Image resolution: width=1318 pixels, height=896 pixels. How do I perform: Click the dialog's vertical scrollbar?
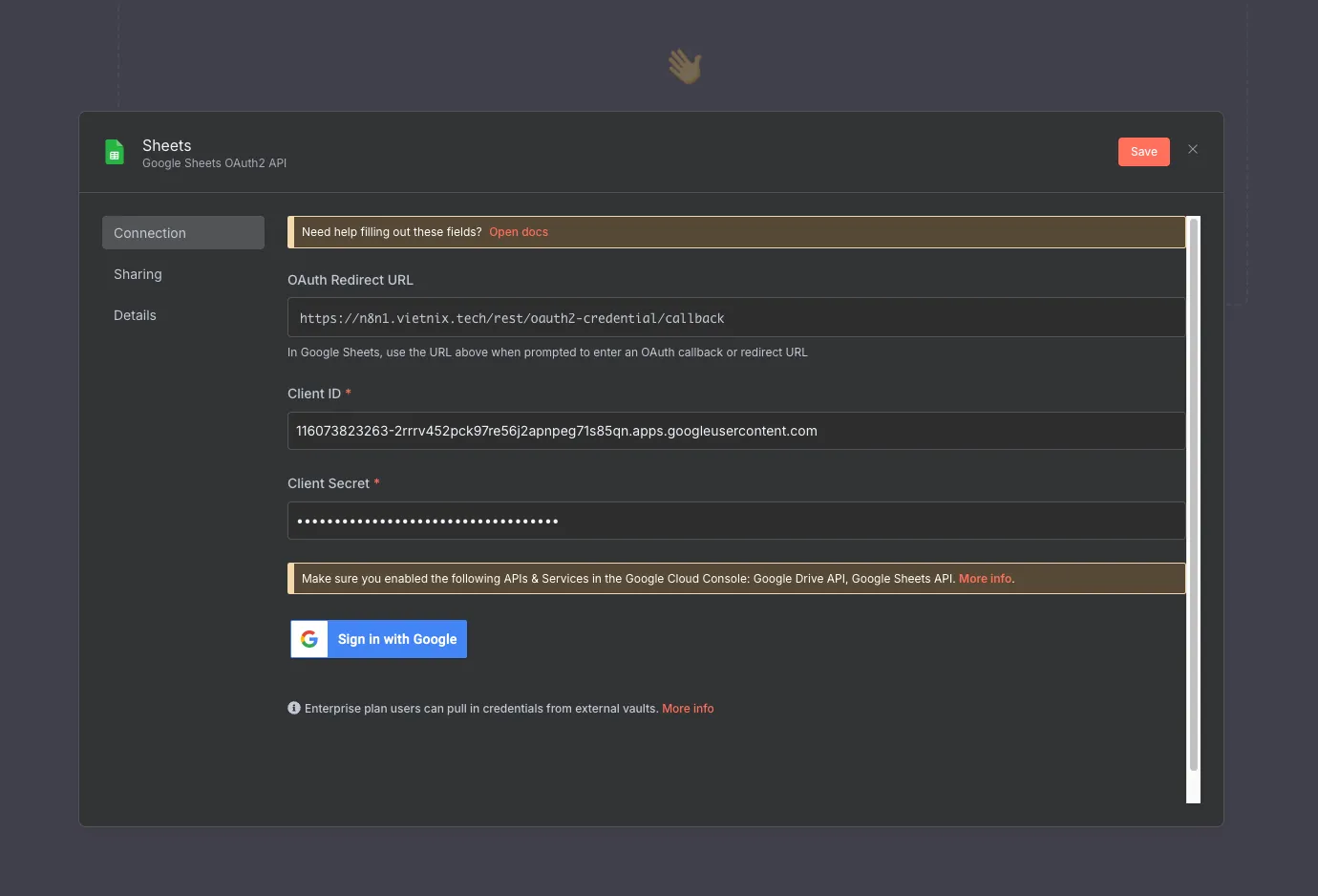1194,494
